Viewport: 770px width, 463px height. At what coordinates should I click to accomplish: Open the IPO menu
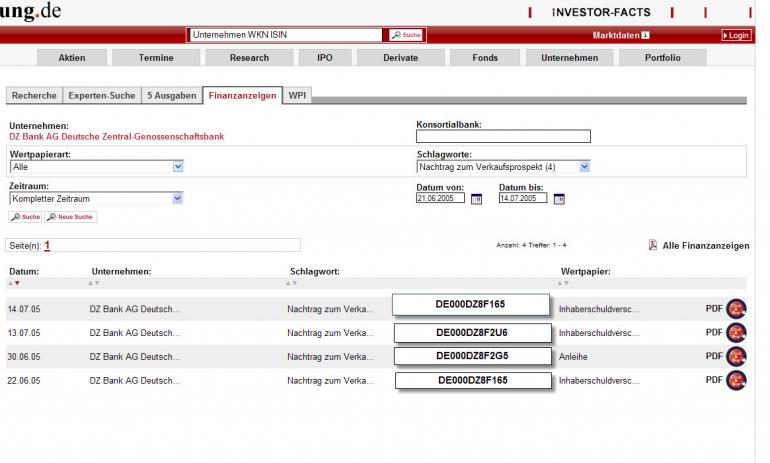325,57
